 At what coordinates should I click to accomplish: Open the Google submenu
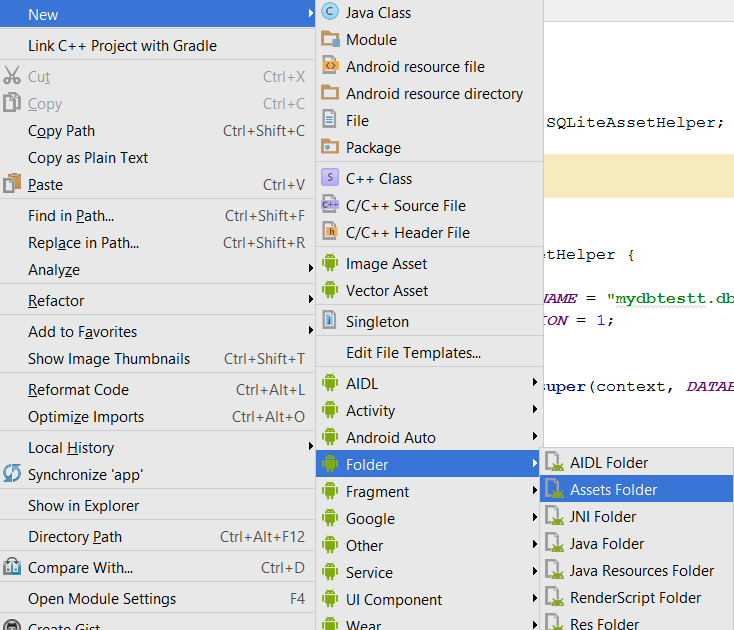[429, 519]
